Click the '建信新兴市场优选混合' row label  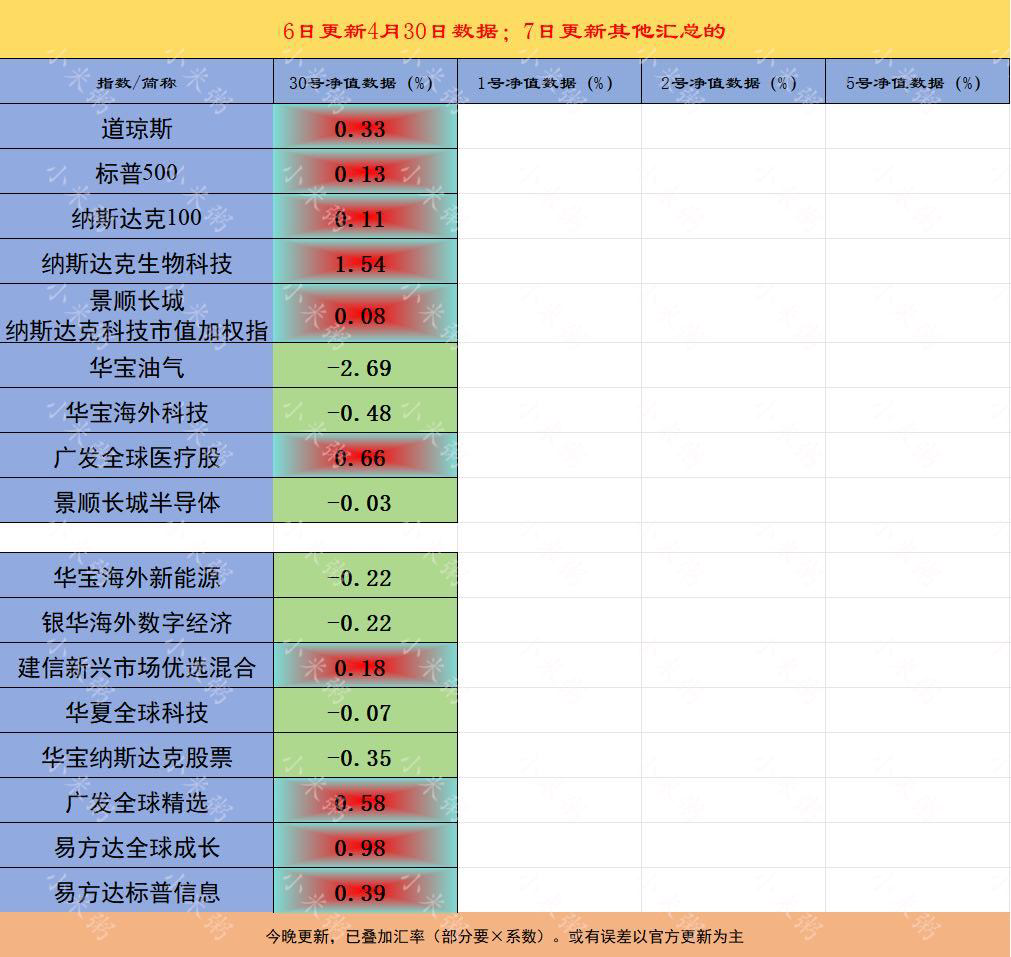click(x=137, y=666)
